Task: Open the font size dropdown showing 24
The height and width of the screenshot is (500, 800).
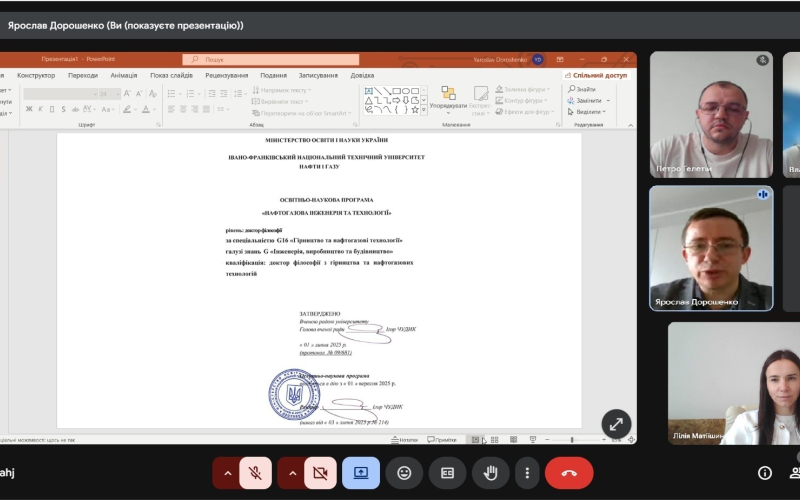Action: coord(110,94)
